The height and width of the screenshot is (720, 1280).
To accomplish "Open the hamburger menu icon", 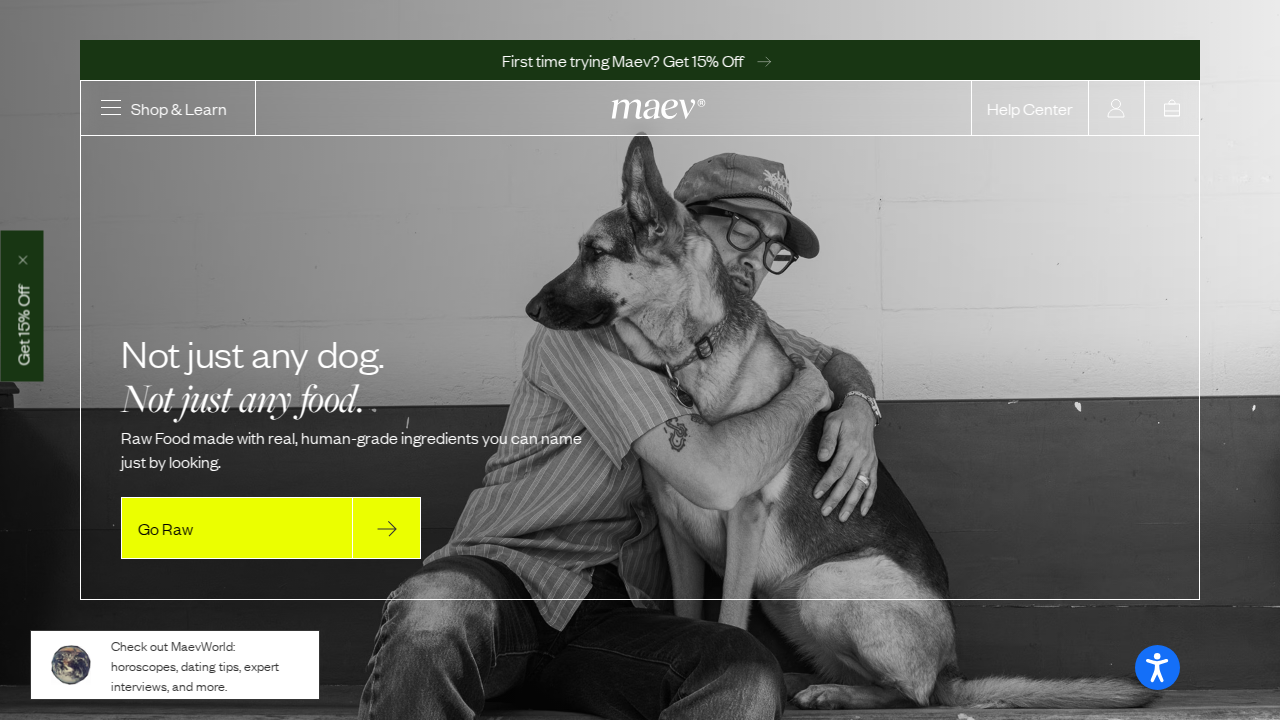I will coord(111,108).
